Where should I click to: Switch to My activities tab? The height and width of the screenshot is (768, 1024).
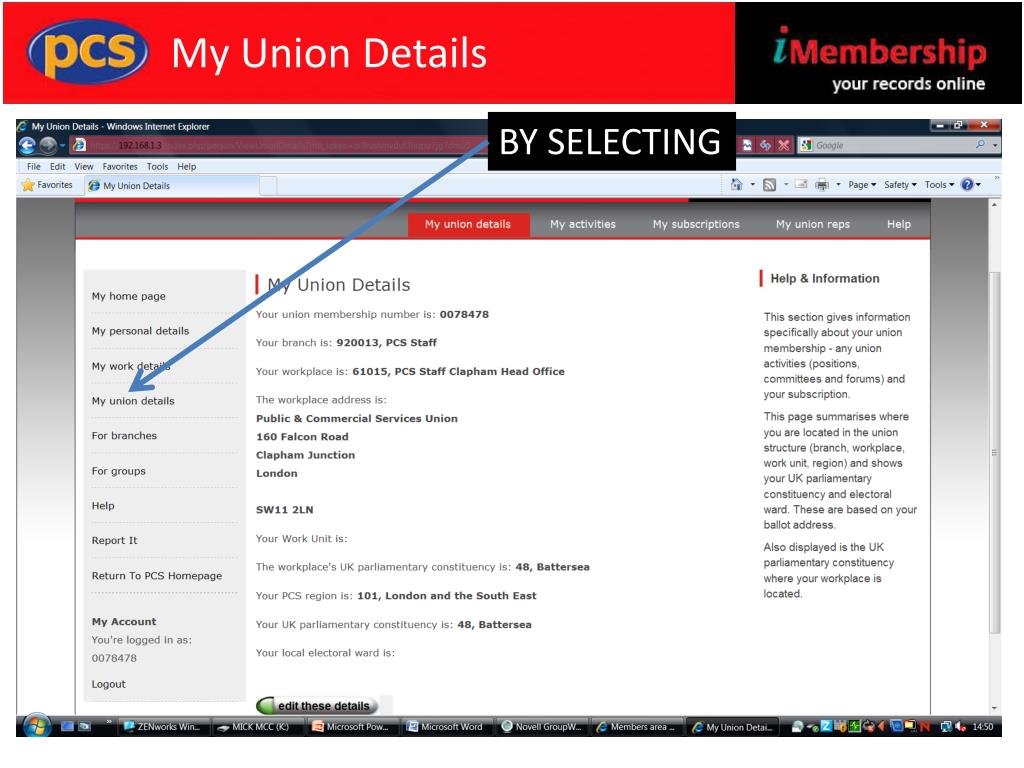(x=583, y=224)
